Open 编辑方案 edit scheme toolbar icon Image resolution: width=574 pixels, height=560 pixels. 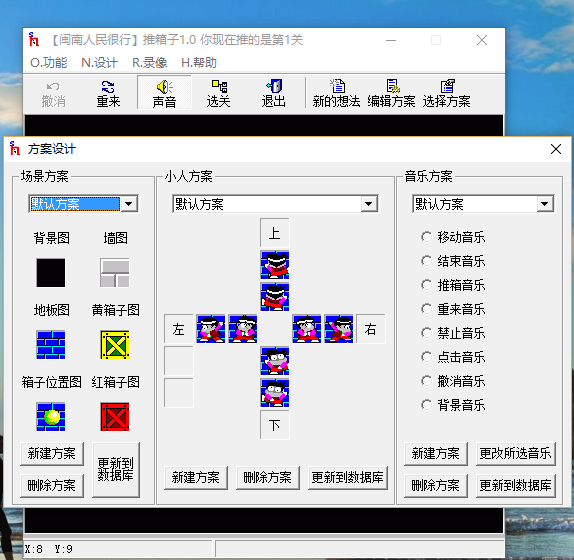pos(391,94)
